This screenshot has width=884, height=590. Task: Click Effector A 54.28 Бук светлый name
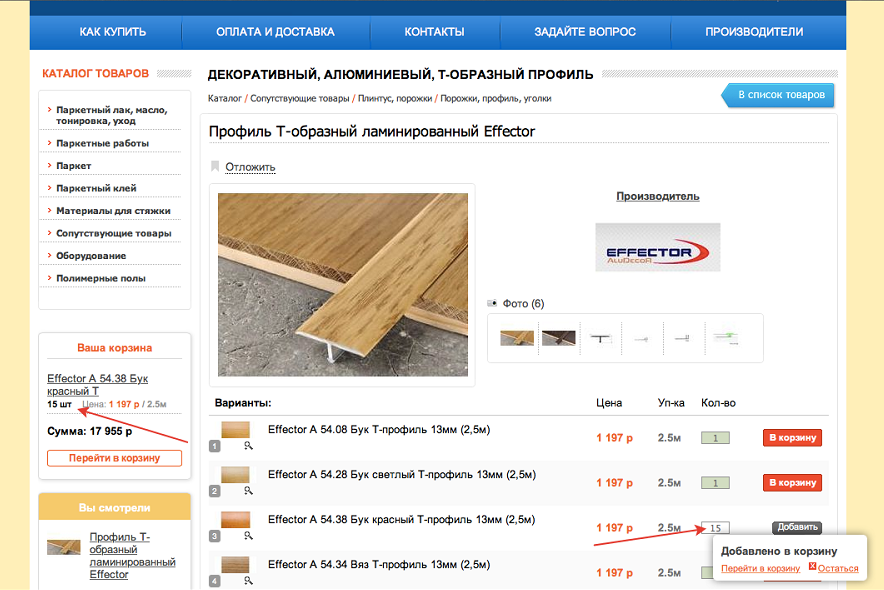tap(401, 475)
